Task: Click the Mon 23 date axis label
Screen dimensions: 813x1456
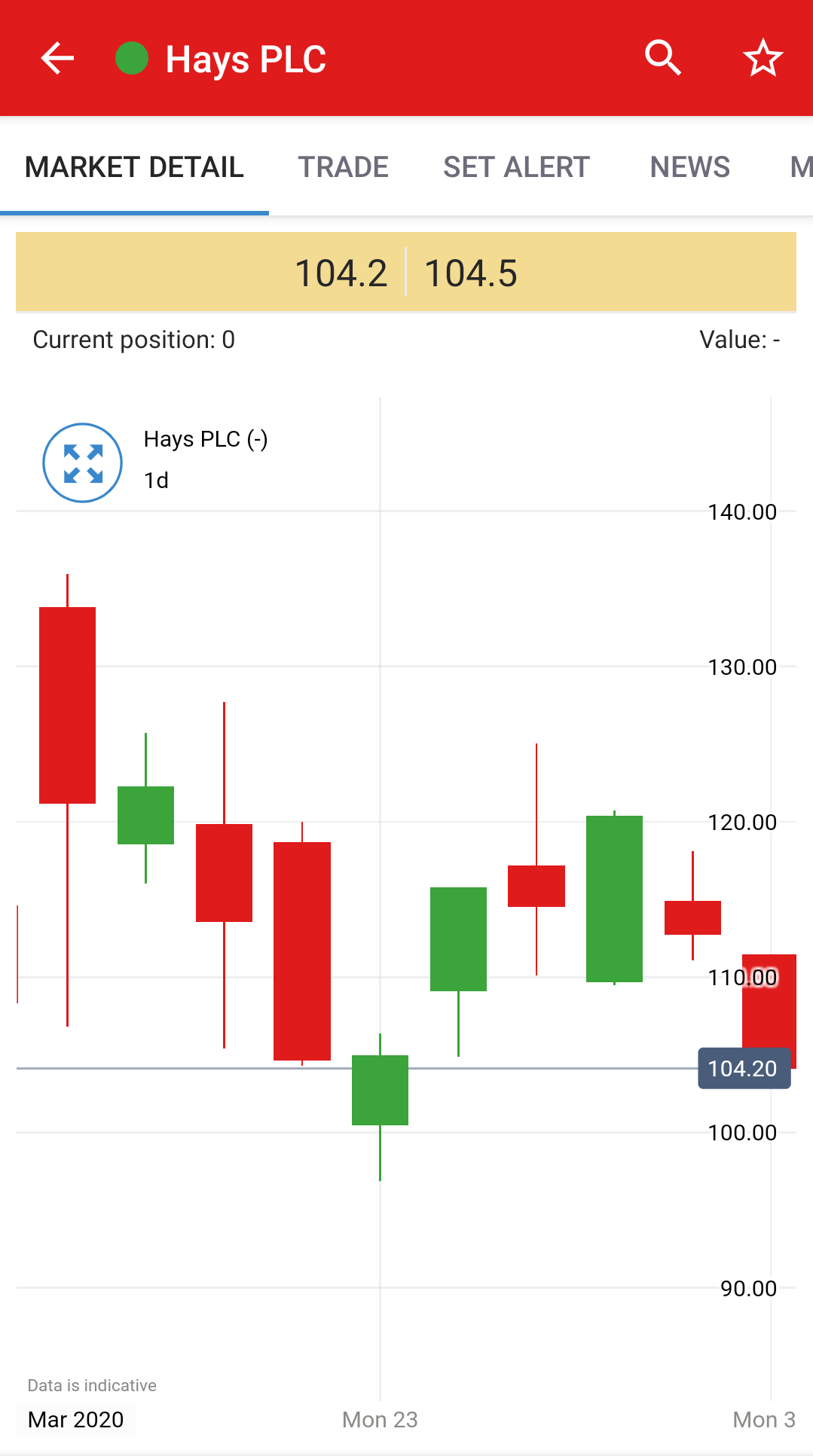Action: click(380, 1420)
